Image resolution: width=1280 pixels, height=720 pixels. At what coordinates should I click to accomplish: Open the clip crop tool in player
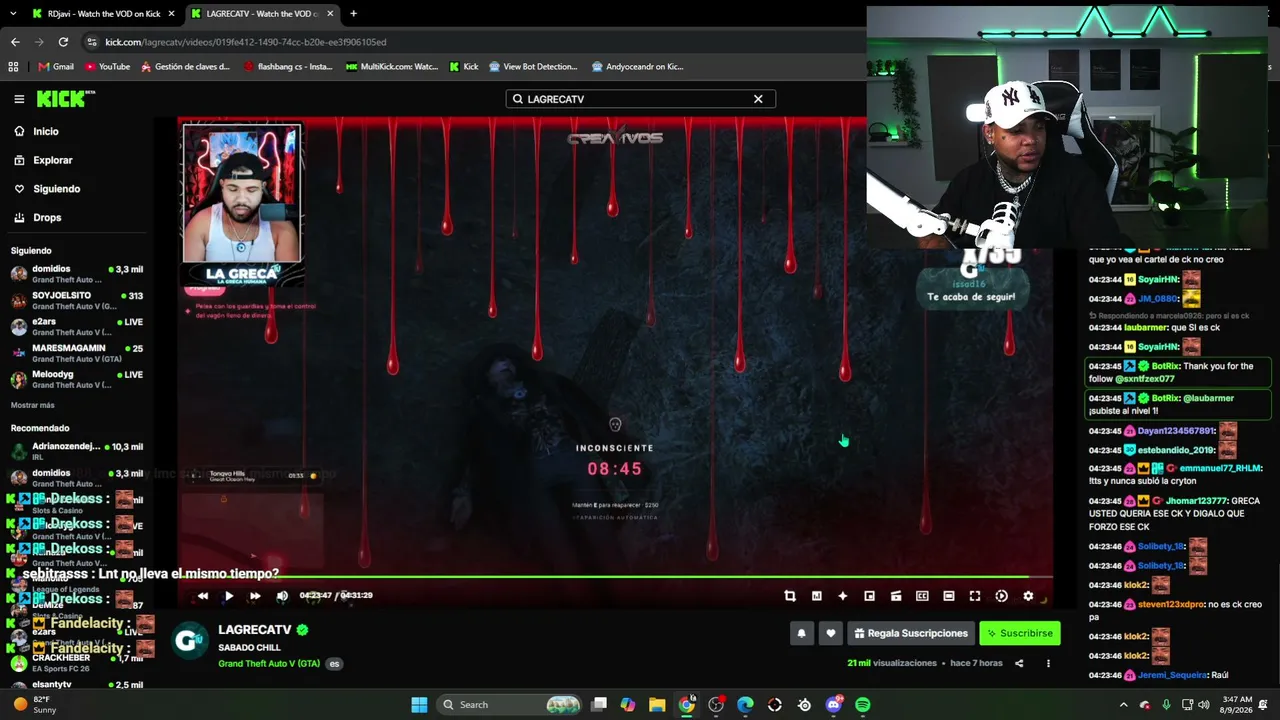(790, 596)
